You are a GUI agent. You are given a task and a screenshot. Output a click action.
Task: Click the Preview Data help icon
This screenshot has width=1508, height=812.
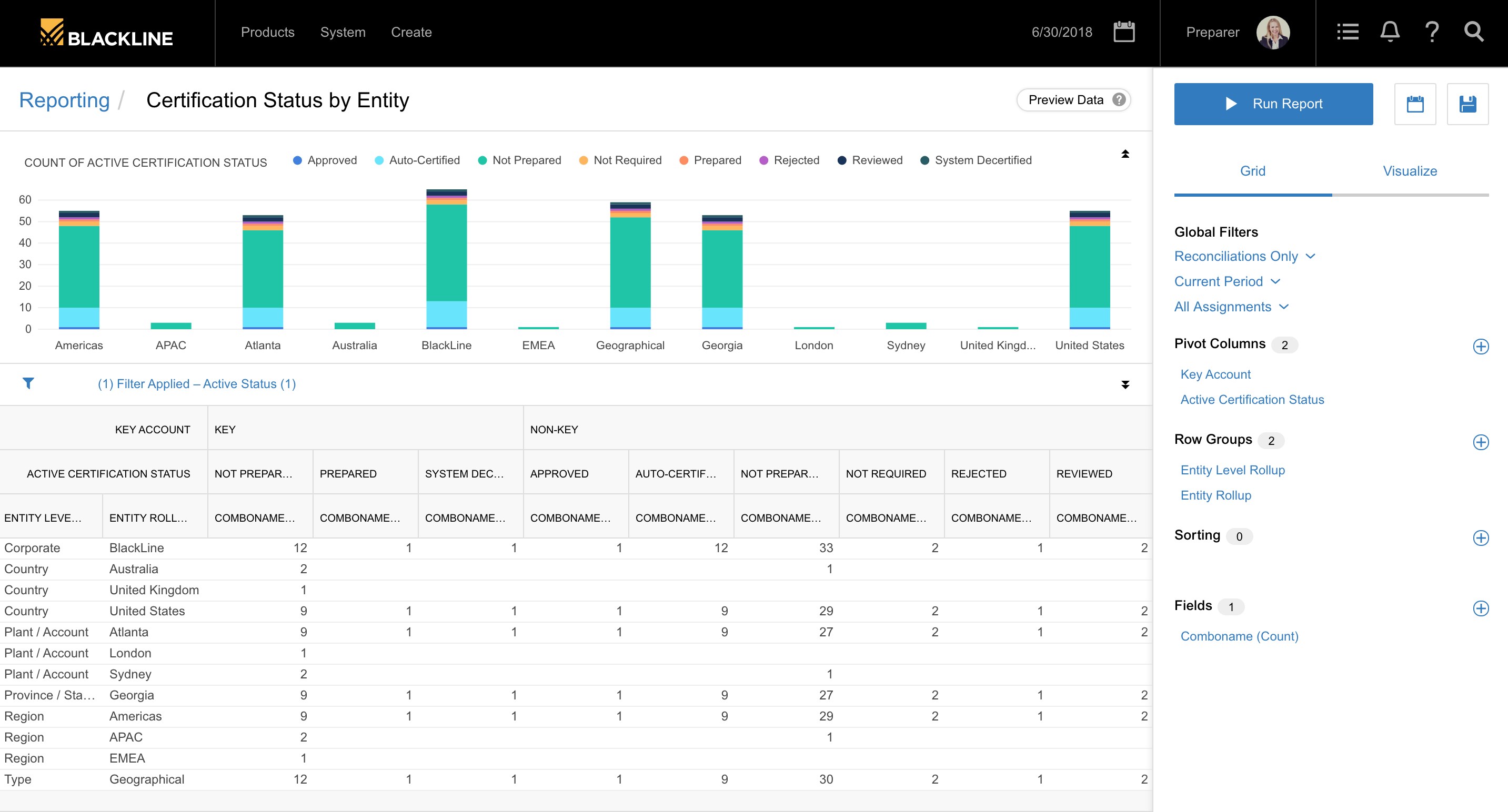(x=1119, y=99)
